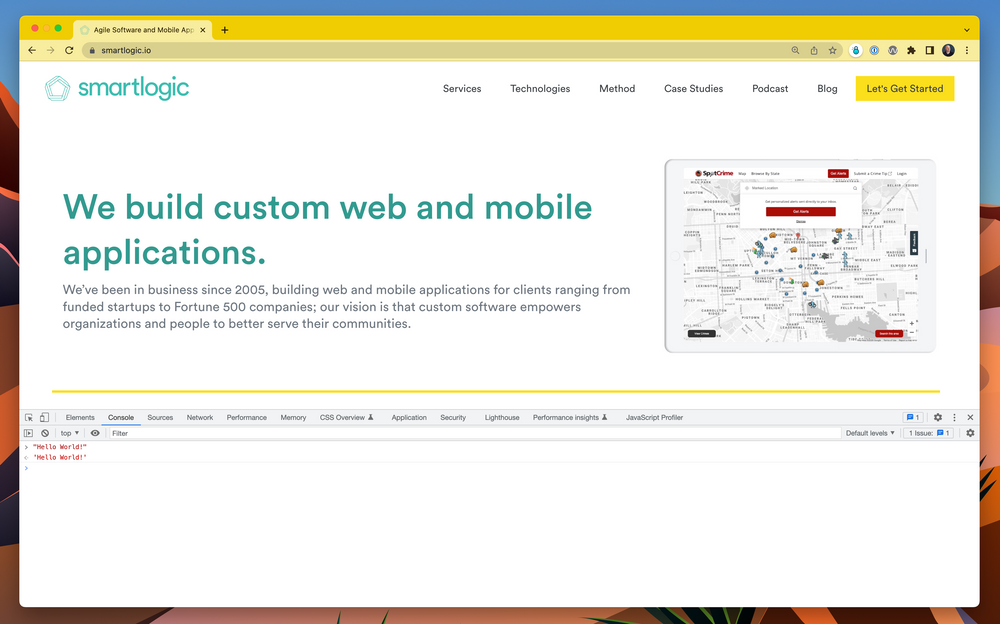Toggle the live expression eye icon
1000x624 pixels.
click(x=95, y=433)
